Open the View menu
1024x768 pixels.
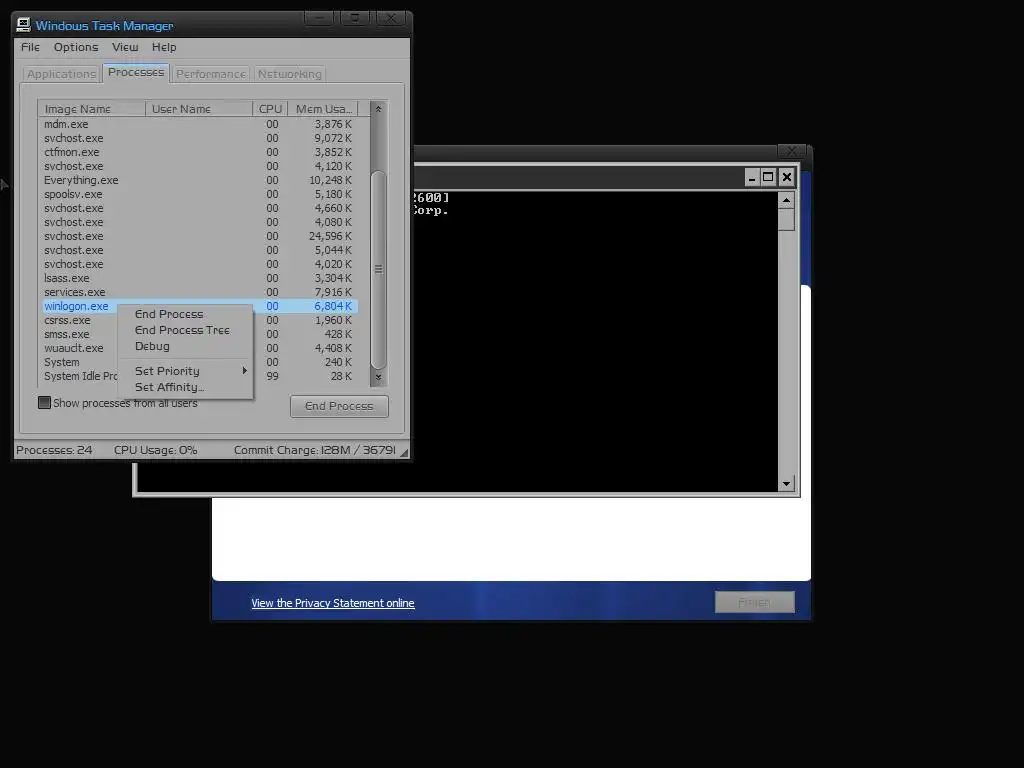125,47
